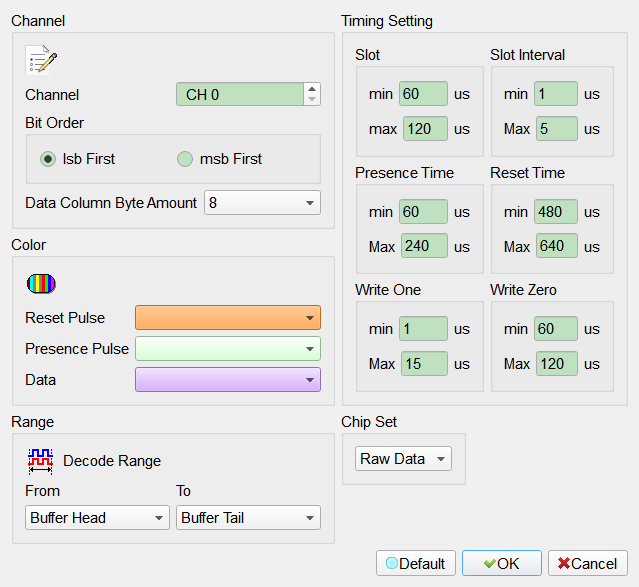Click the Reset Time Max field 640
Viewport: 639px width, 587px height.
(x=557, y=246)
